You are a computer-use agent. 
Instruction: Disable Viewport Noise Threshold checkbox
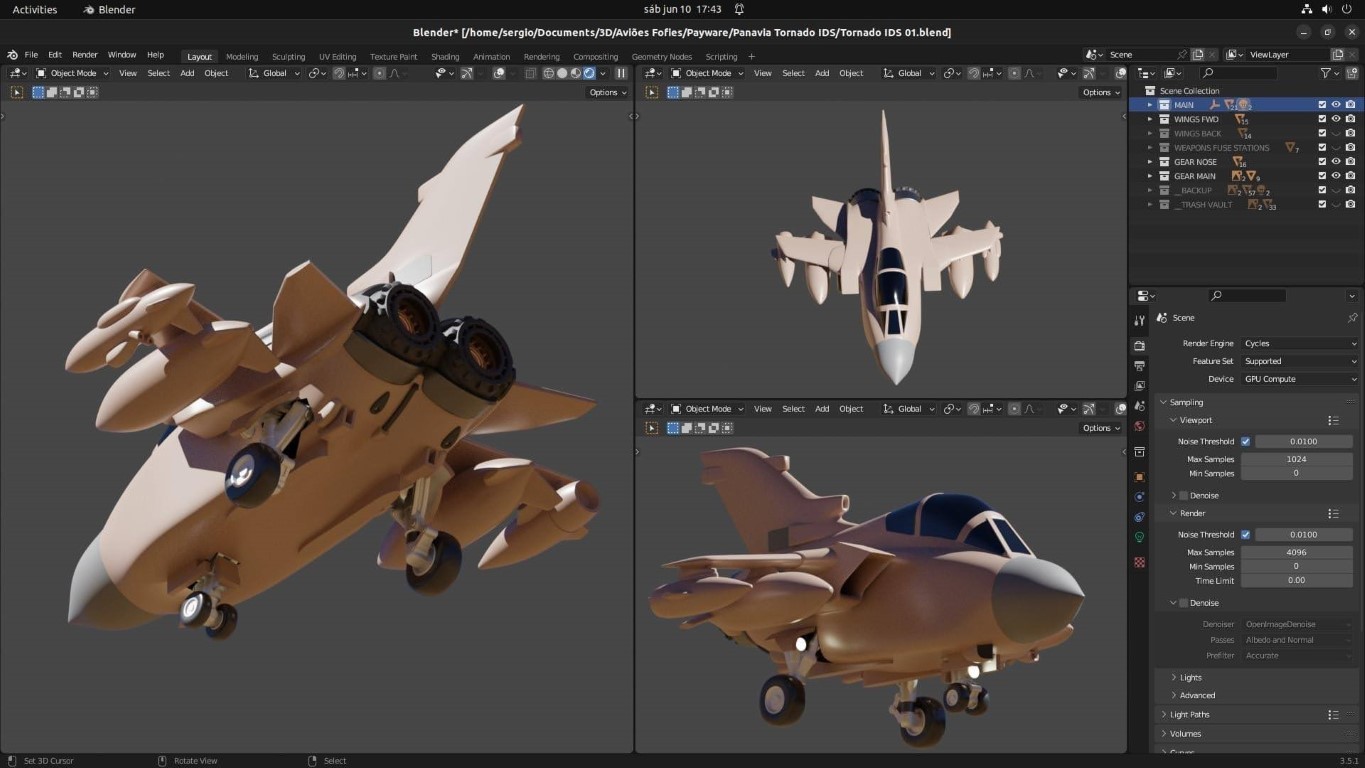(x=1245, y=441)
